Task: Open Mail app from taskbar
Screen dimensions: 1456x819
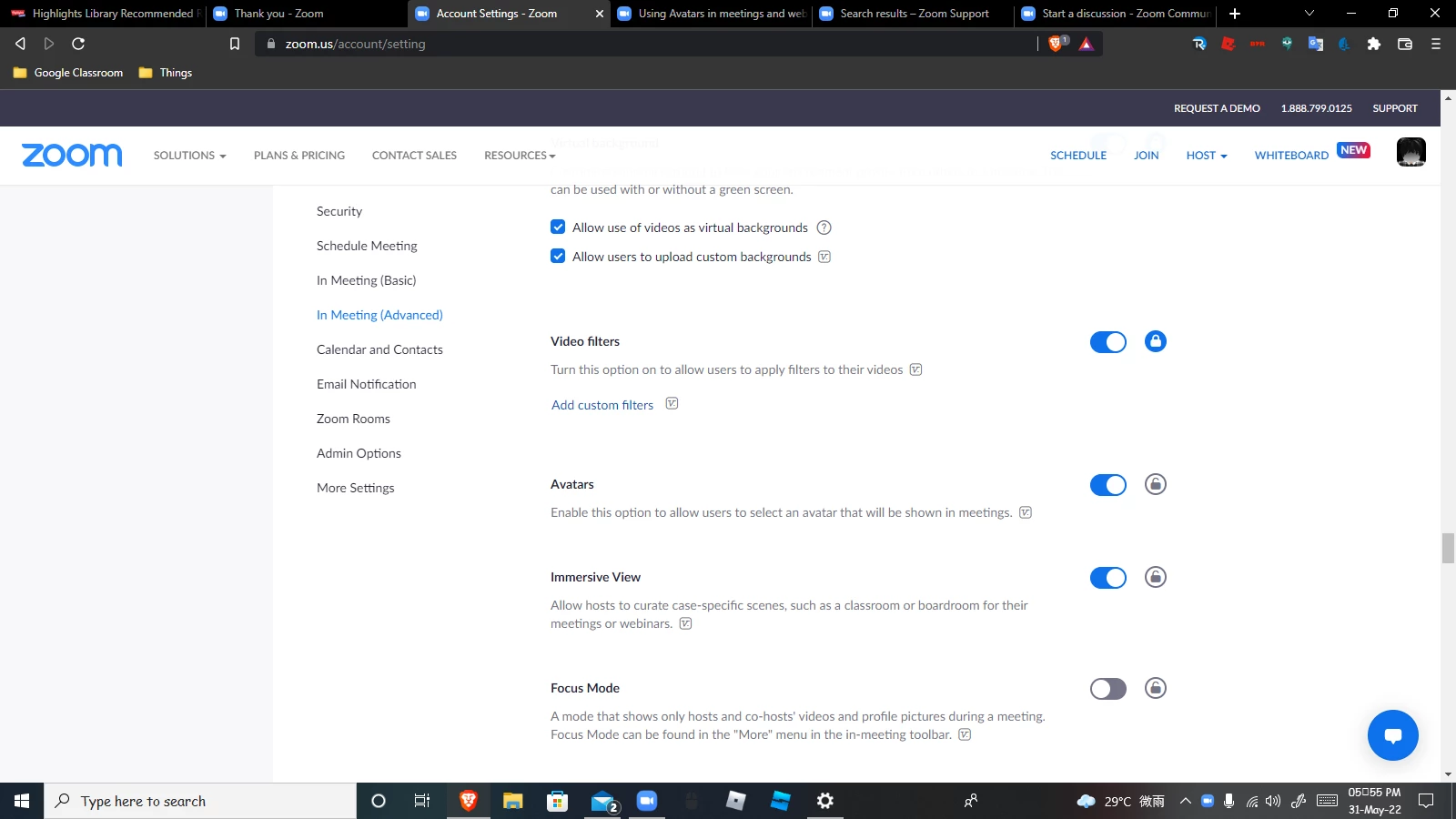Action: (x=603, y=801)
